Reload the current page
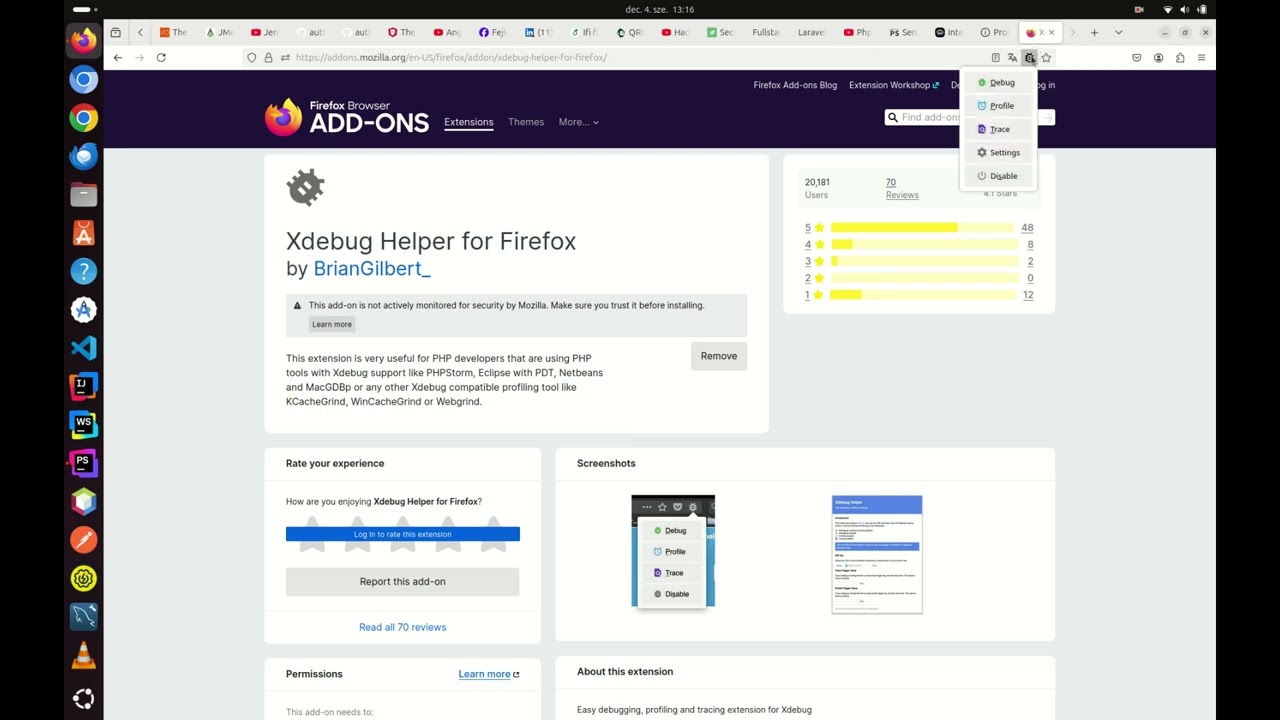This screenshot has width=1280, height=720. point(161,58)
